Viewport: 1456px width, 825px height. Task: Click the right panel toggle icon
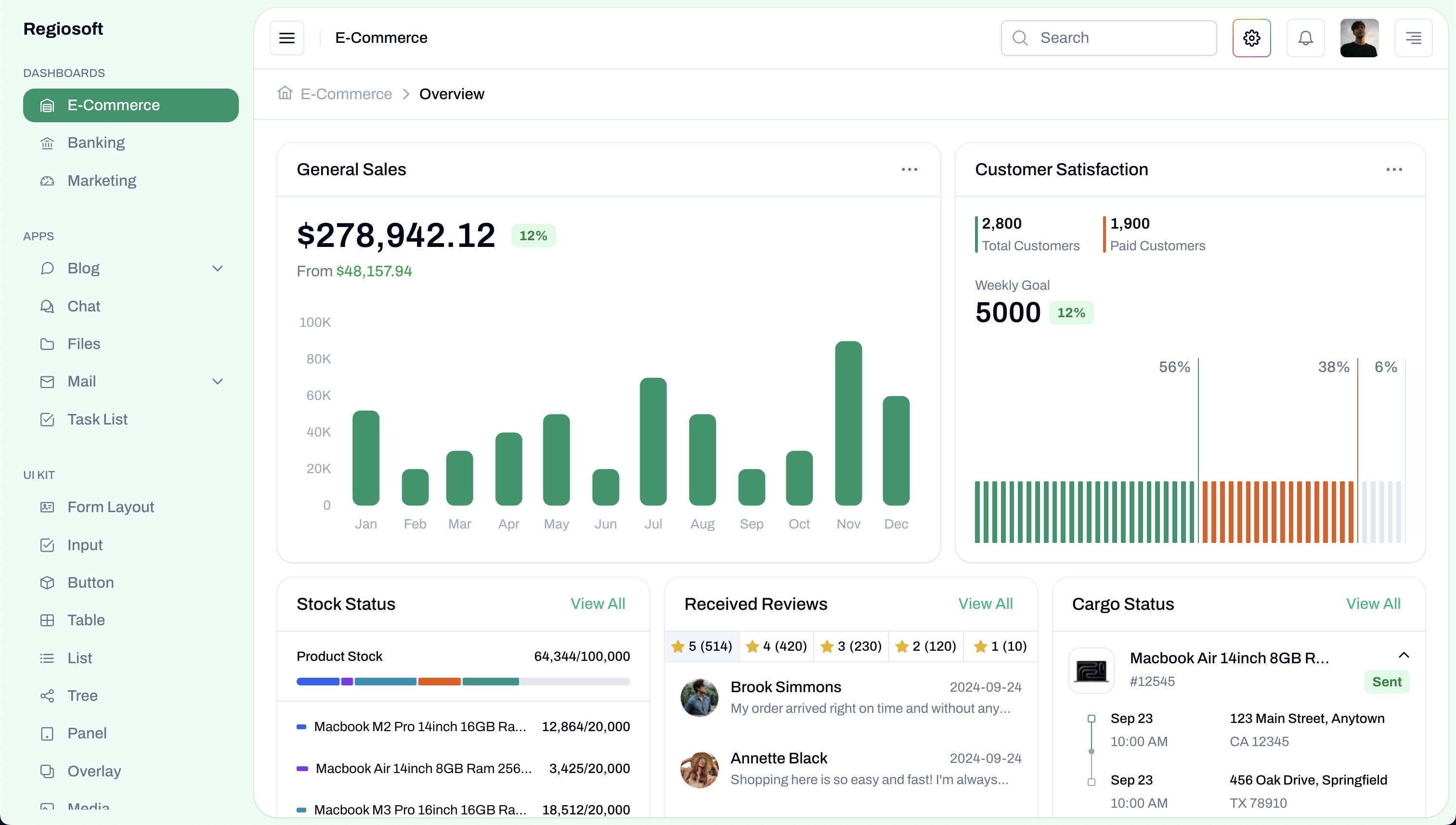[1413, 38]
